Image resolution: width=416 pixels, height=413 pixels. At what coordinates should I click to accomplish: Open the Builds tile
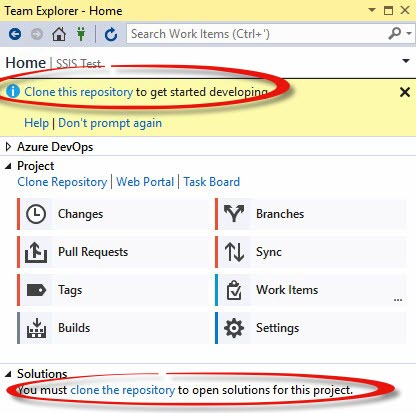(113, 328)
